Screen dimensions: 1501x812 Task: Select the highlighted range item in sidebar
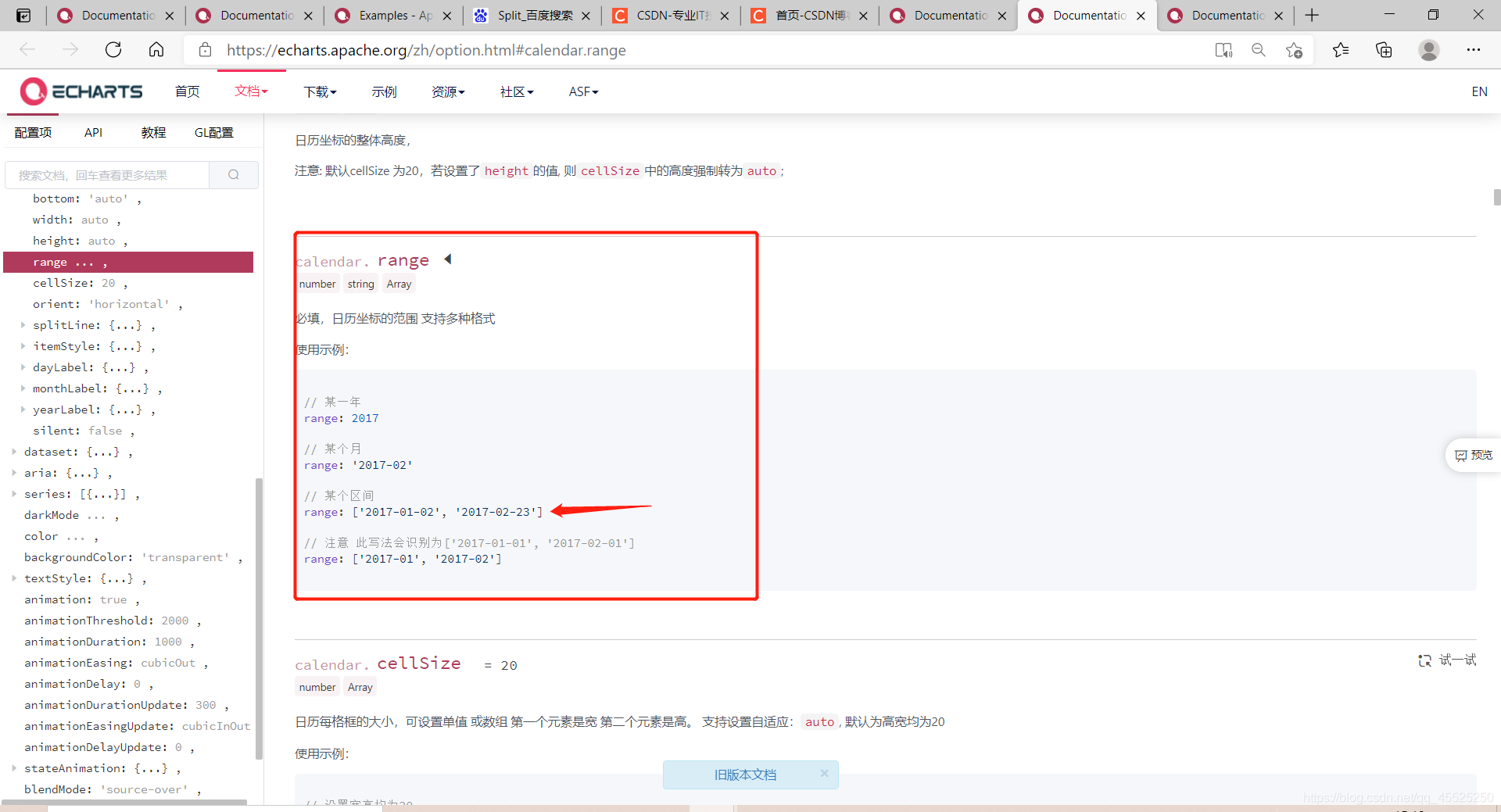tap(128, 262)
